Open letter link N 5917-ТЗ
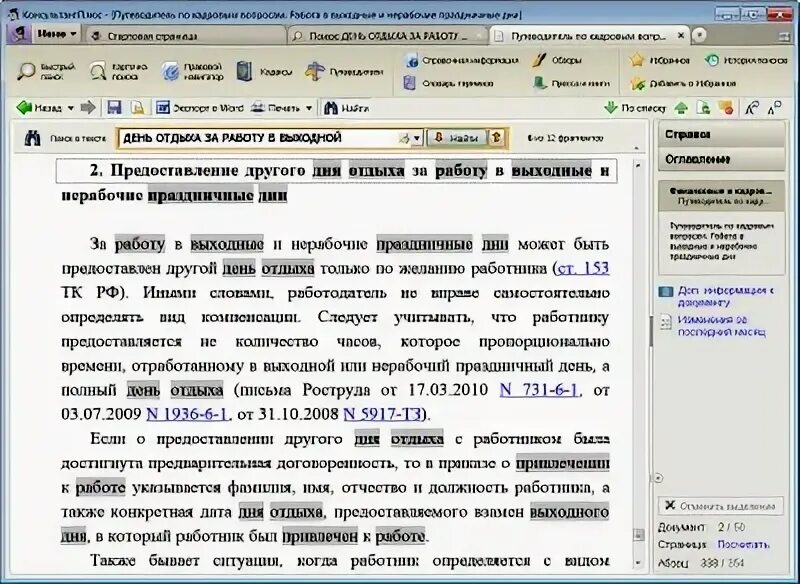The image size is (800, 584). tap(383, 414)
